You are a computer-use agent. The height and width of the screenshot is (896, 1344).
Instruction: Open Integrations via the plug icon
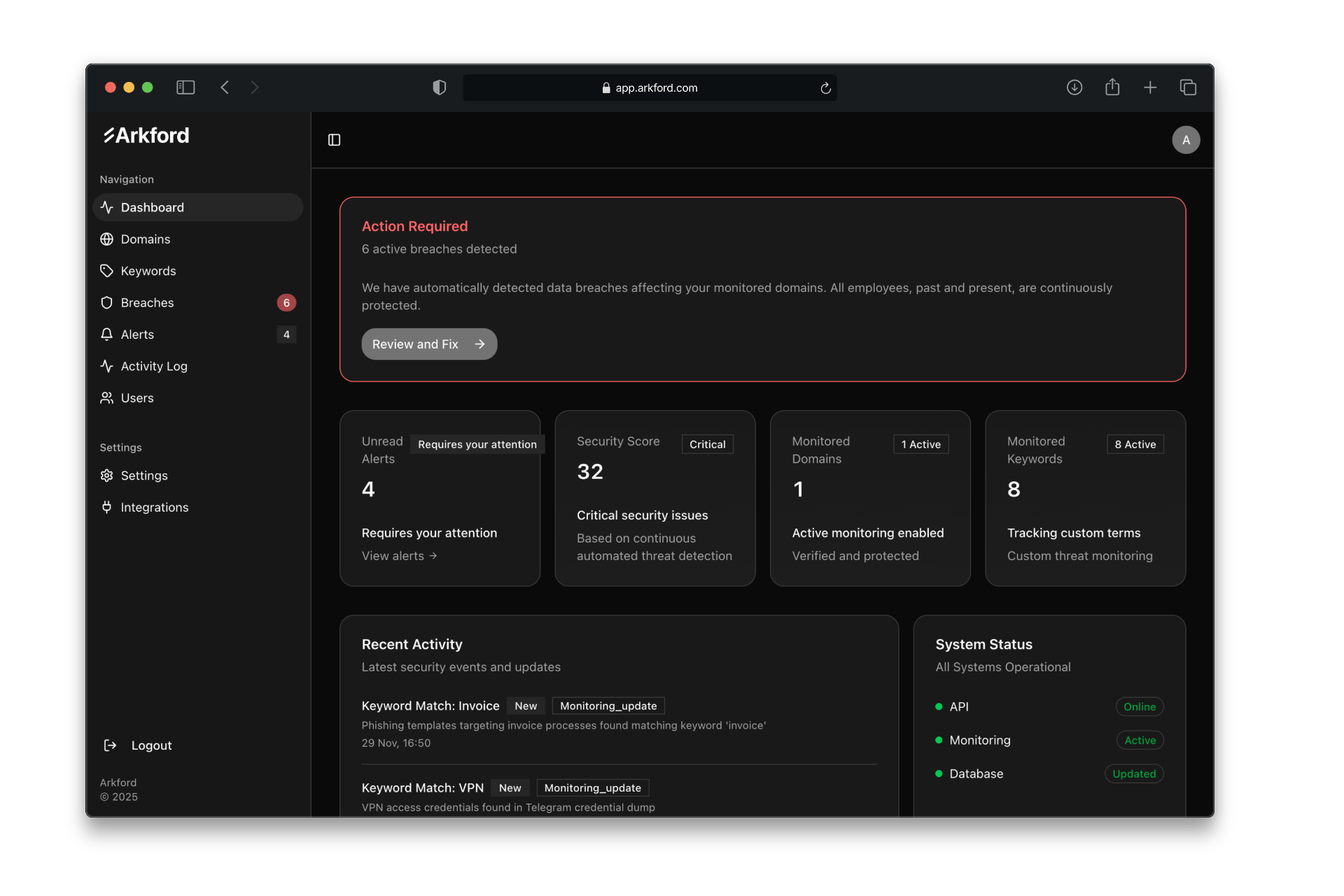coord(106,507)
